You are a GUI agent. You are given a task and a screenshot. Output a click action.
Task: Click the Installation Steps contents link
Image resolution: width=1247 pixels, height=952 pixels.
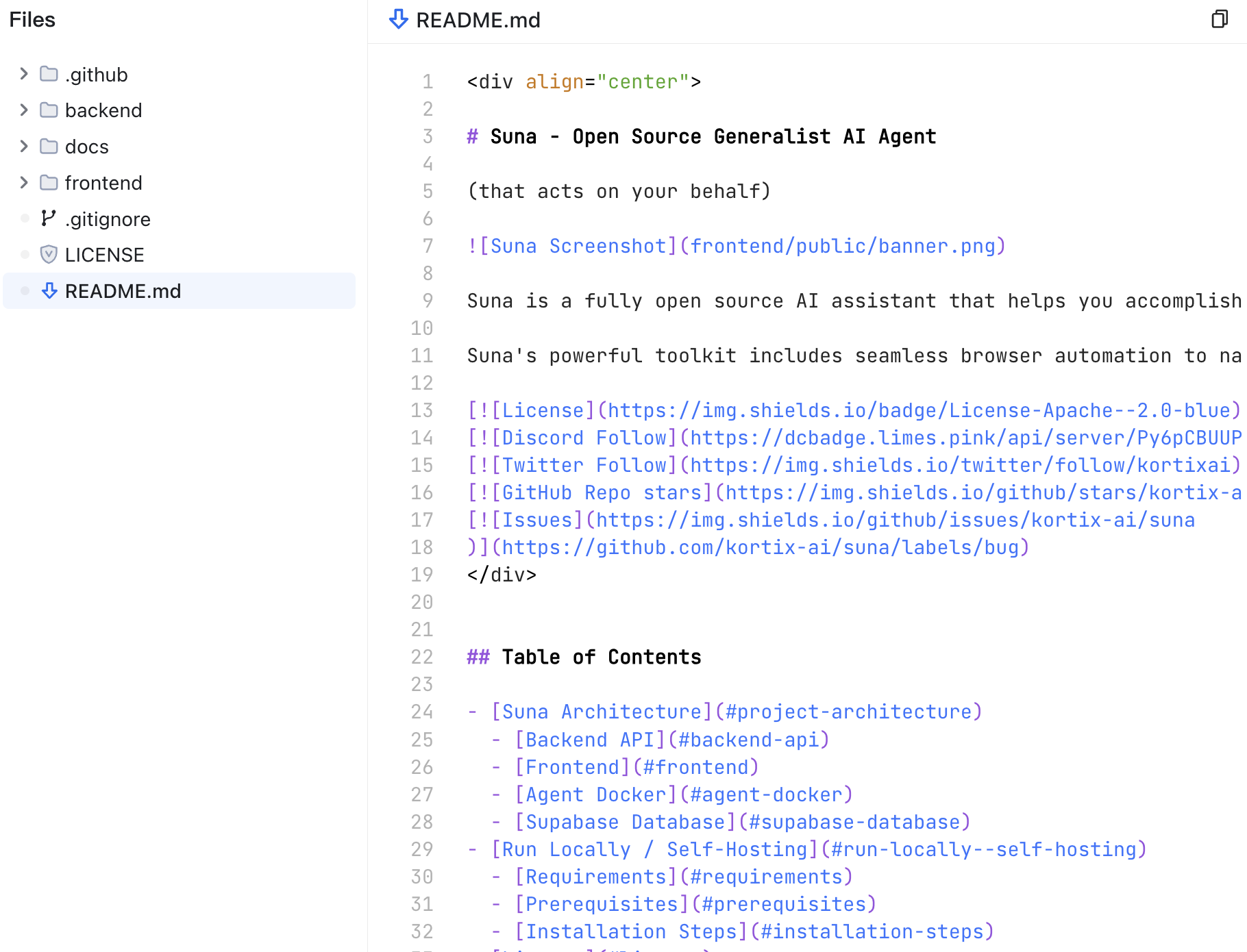754,931
